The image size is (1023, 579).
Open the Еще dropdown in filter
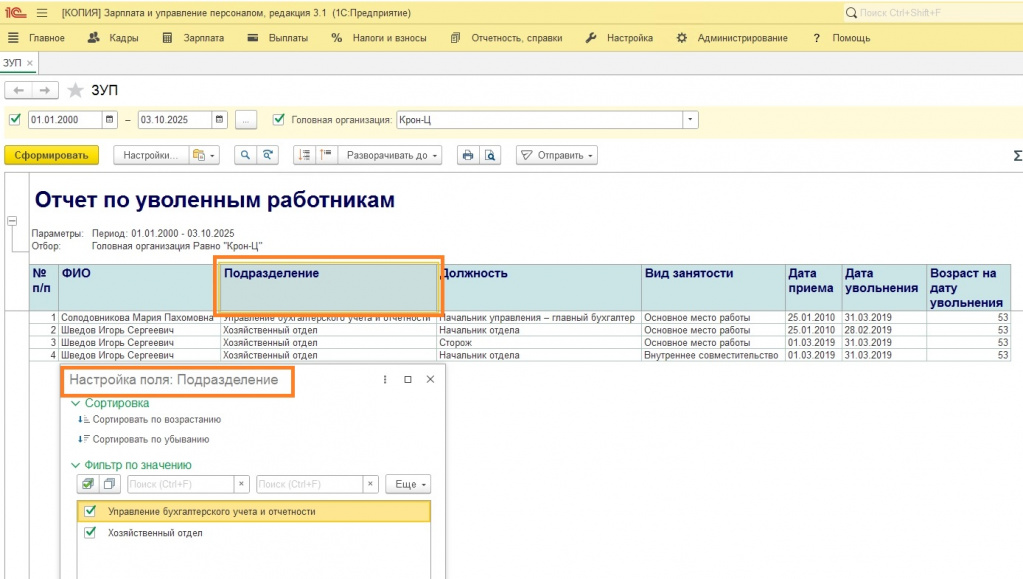point(408,484)
